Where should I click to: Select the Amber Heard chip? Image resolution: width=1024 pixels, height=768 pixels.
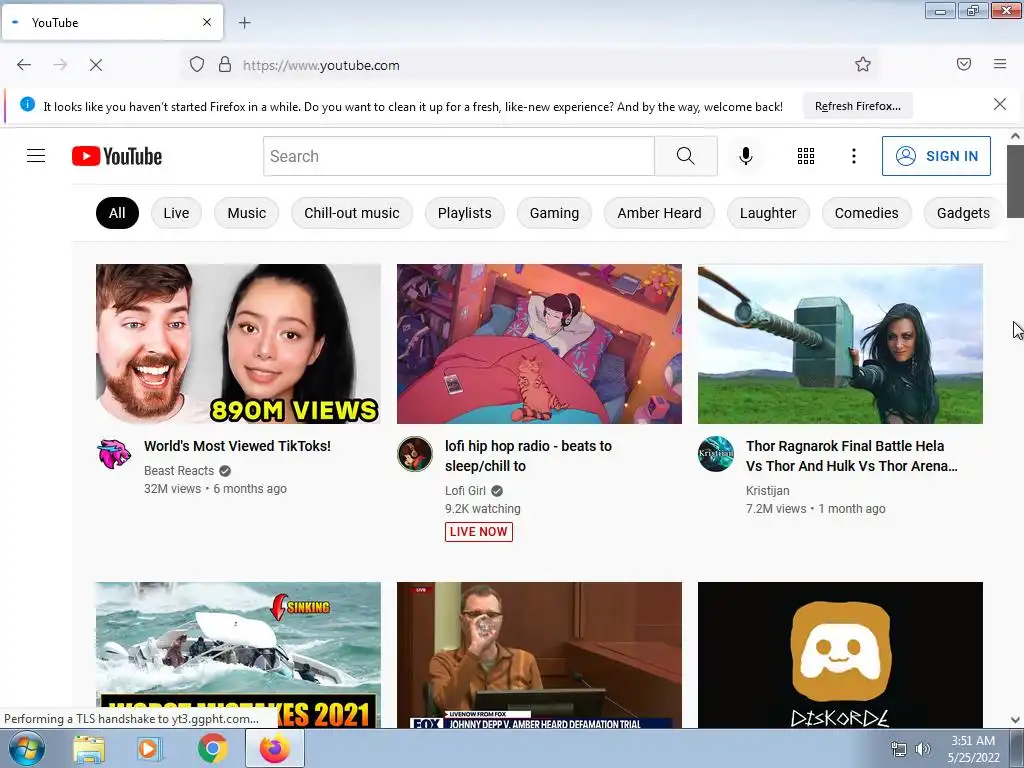click(x=660, y=213)
